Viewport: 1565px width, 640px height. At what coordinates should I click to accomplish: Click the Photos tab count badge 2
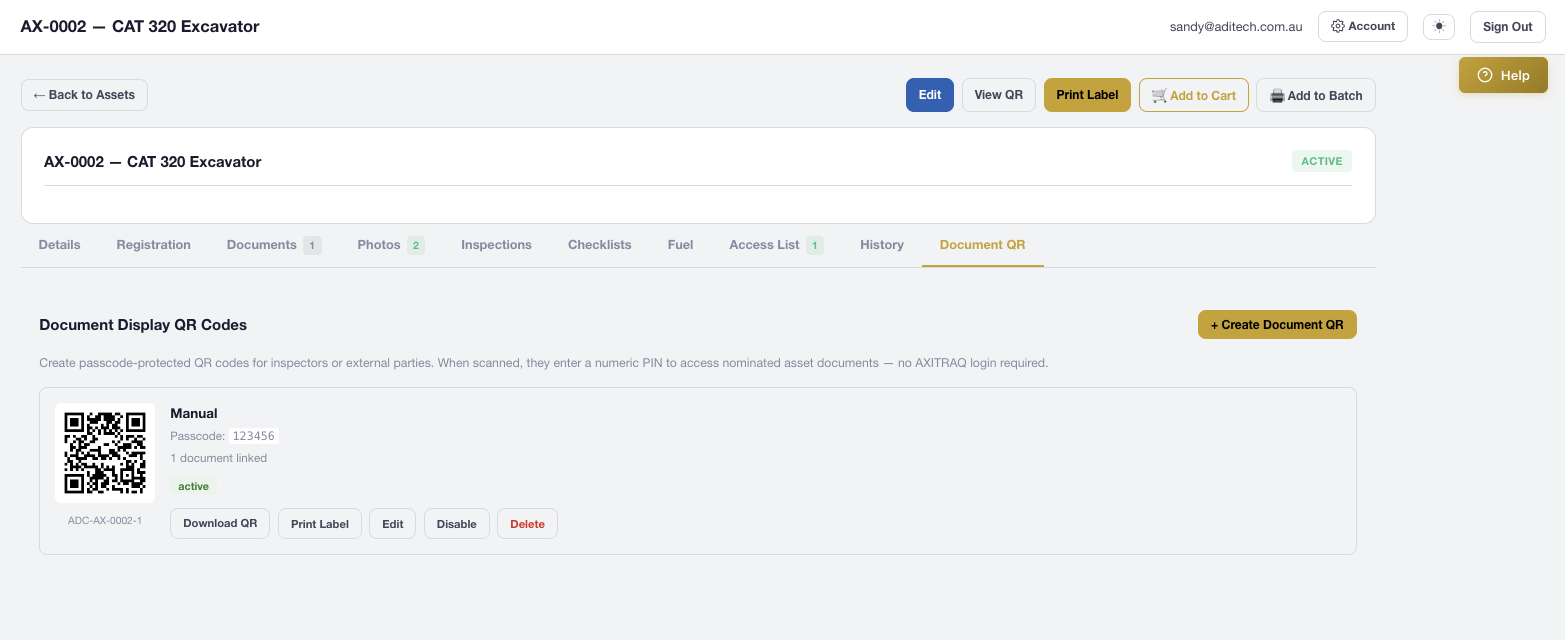(416, 245)
